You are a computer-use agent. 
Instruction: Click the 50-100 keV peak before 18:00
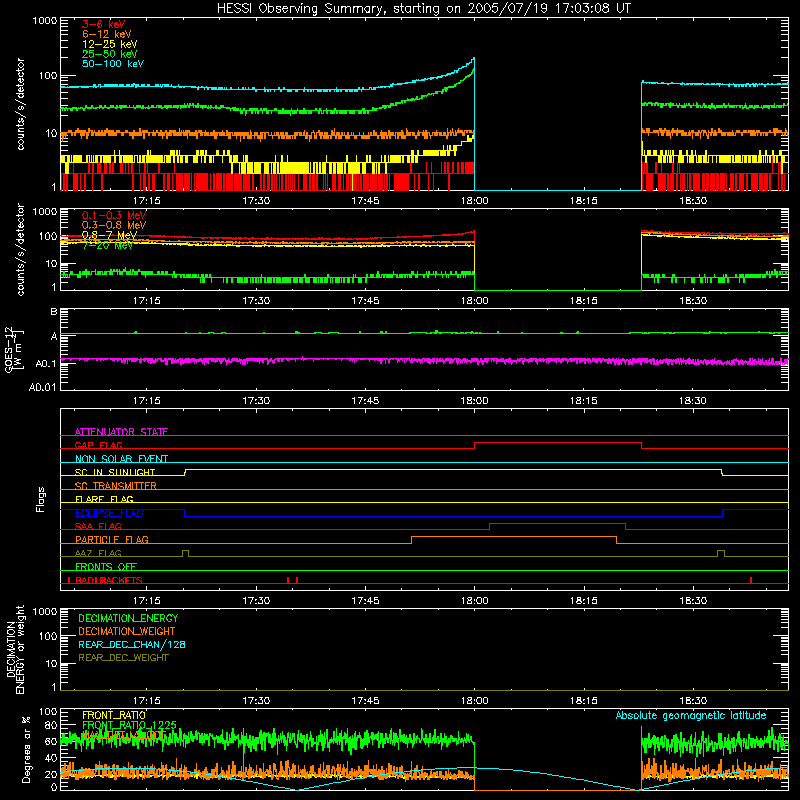[473, 59]
